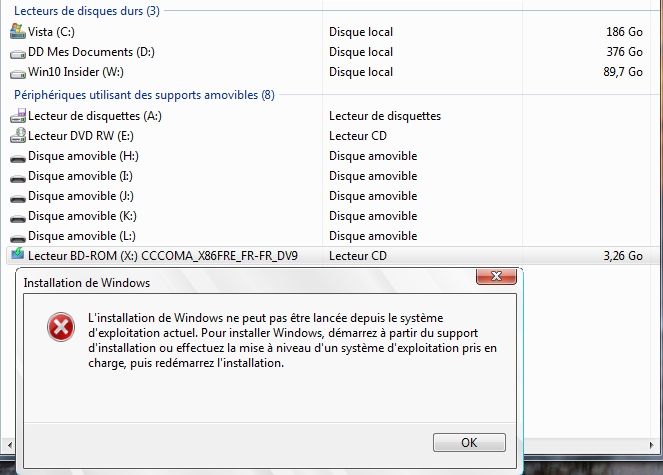This screenshot has width=663, height=475.
Task: Collapse the Périphériques utilisant des supports amovibles group
Action: pos(144,95)
